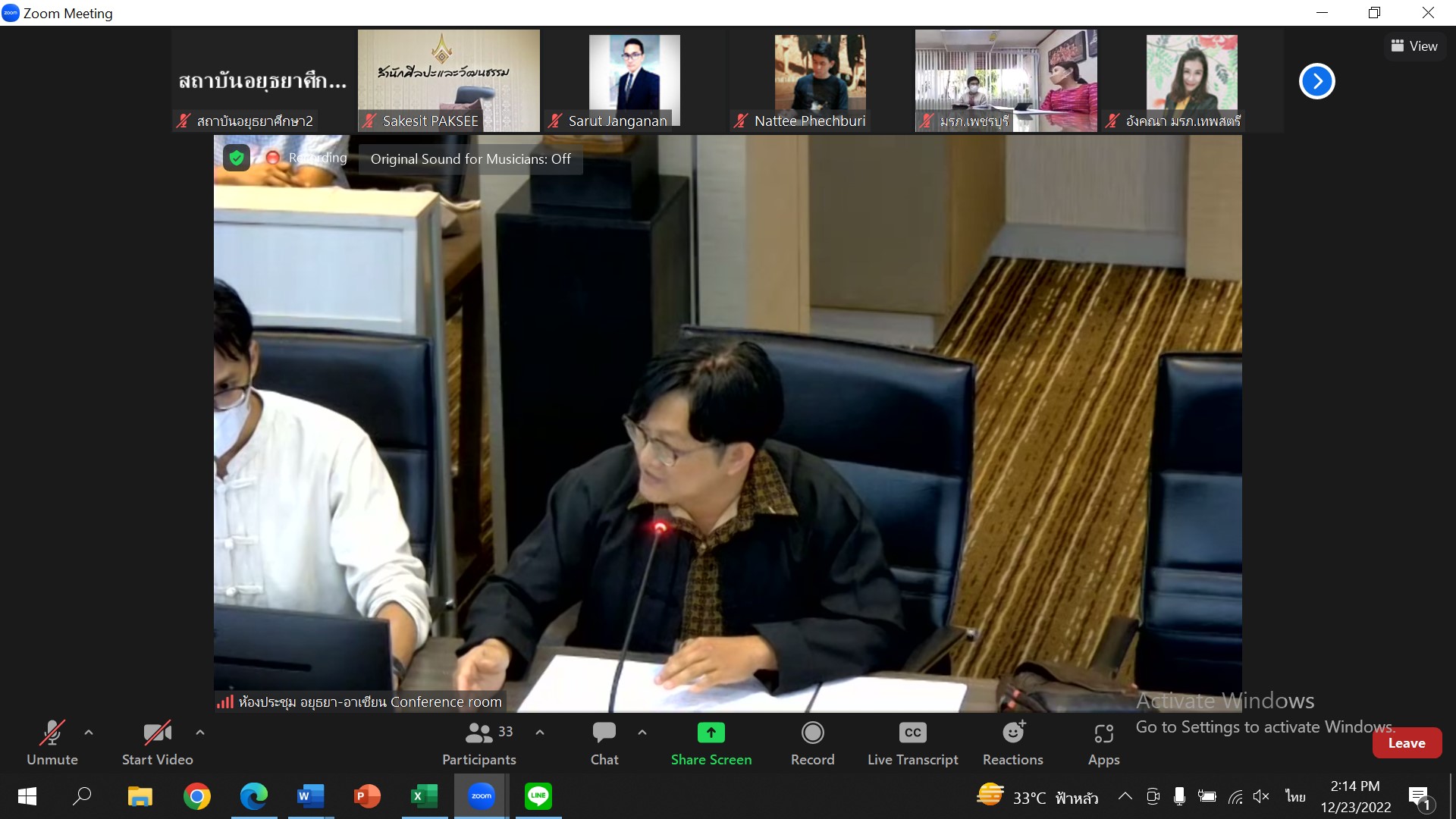Open LINE app from taskbar
This screenshot has width=1456, height=819.
pyautogui.click(x=538, y=796)
